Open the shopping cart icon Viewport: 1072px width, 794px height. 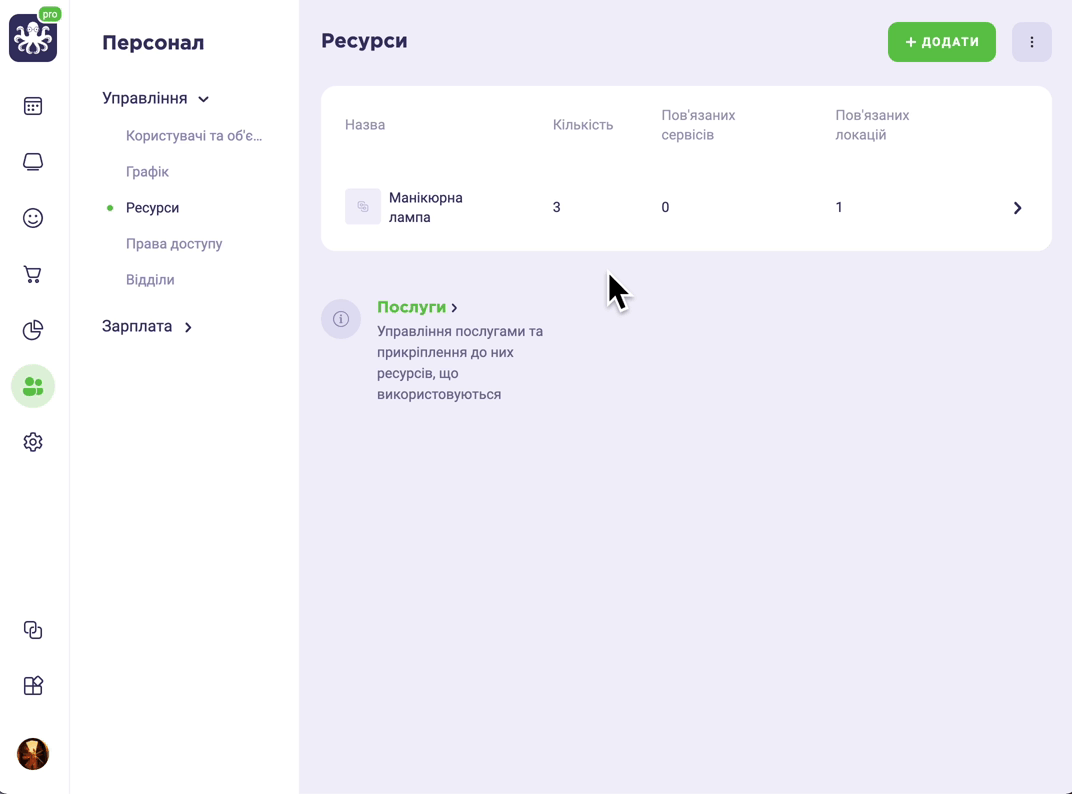tap(33, 274)
